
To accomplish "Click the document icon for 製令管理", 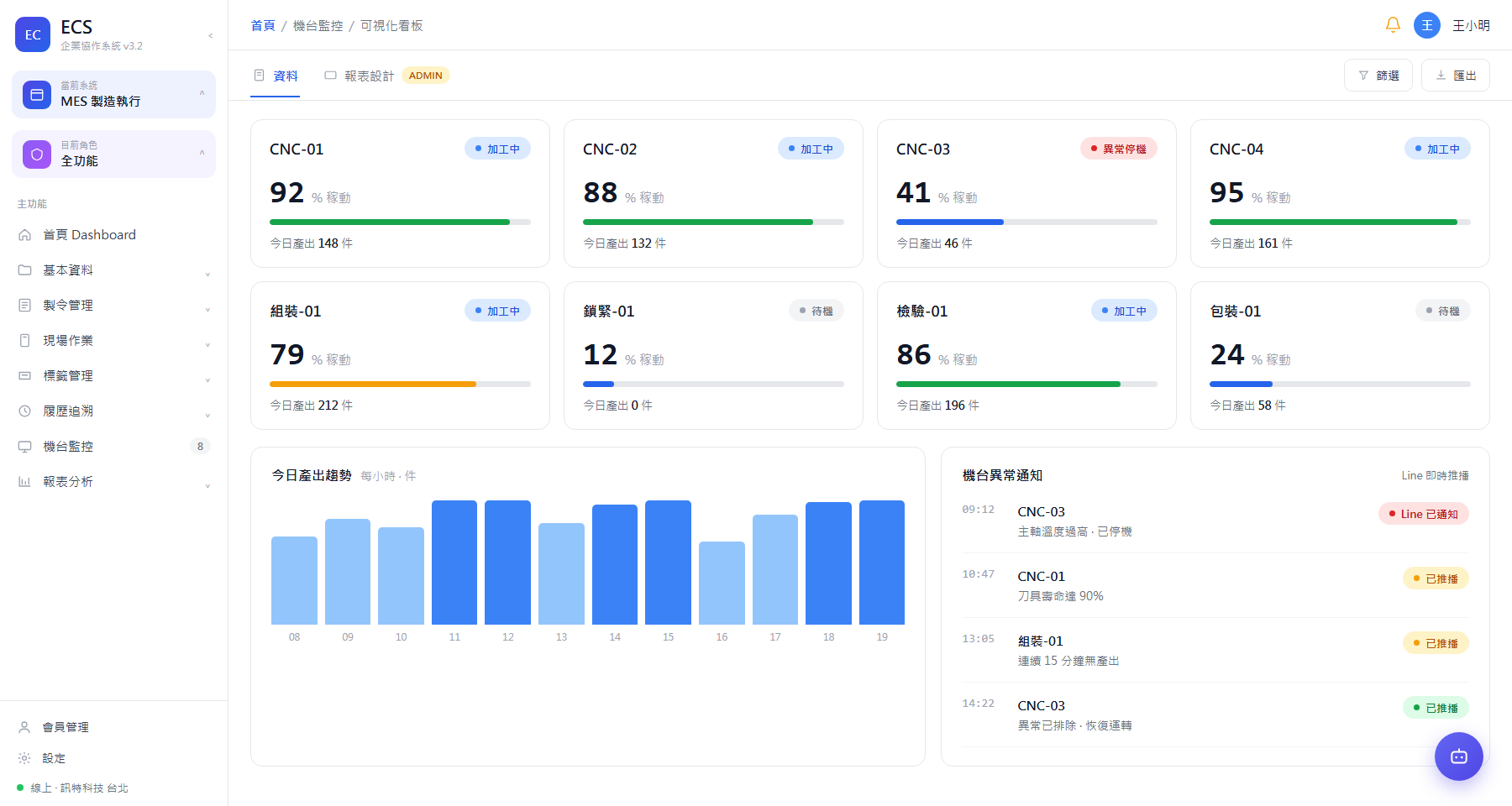I will pos(25,306).
